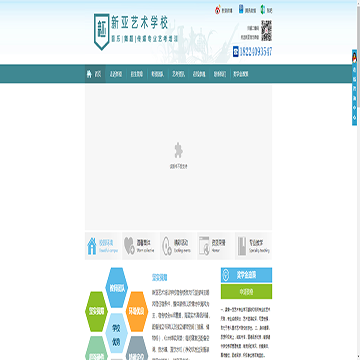Click the blue 奖学金政策 banner button
The width and height of the screenshot is (360, 360).
tap(246, 275)
